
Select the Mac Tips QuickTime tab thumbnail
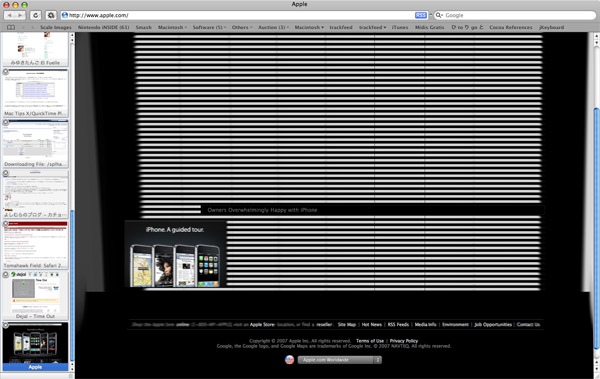35,93
